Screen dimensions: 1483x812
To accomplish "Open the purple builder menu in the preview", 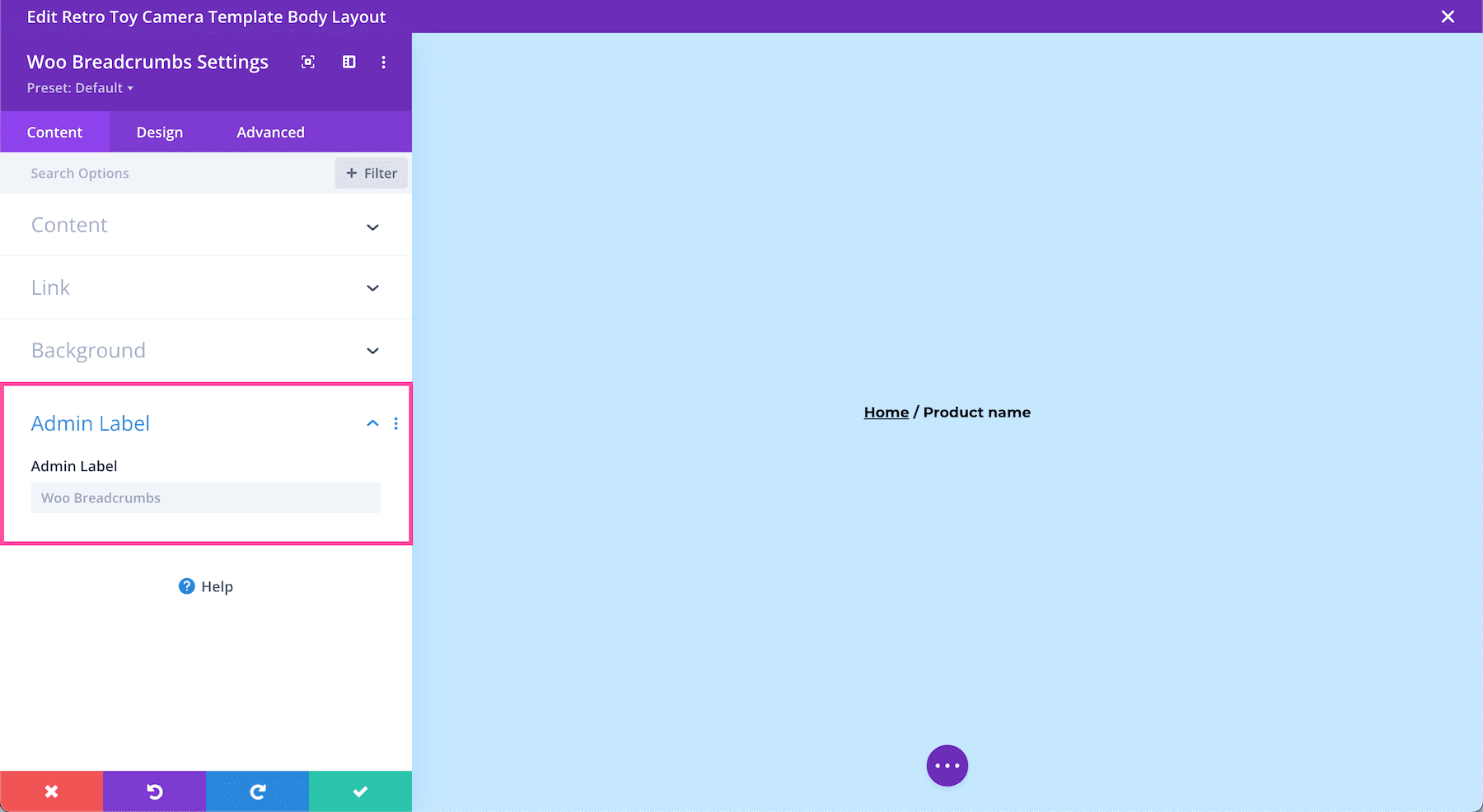I will point(947,765).
